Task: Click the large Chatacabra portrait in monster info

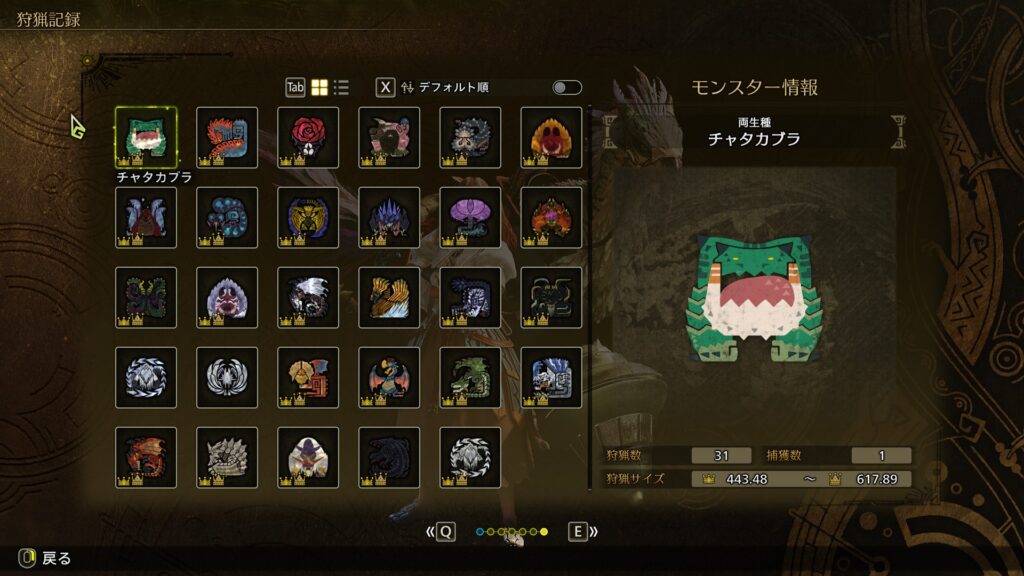Action: (x=754, y=299)
